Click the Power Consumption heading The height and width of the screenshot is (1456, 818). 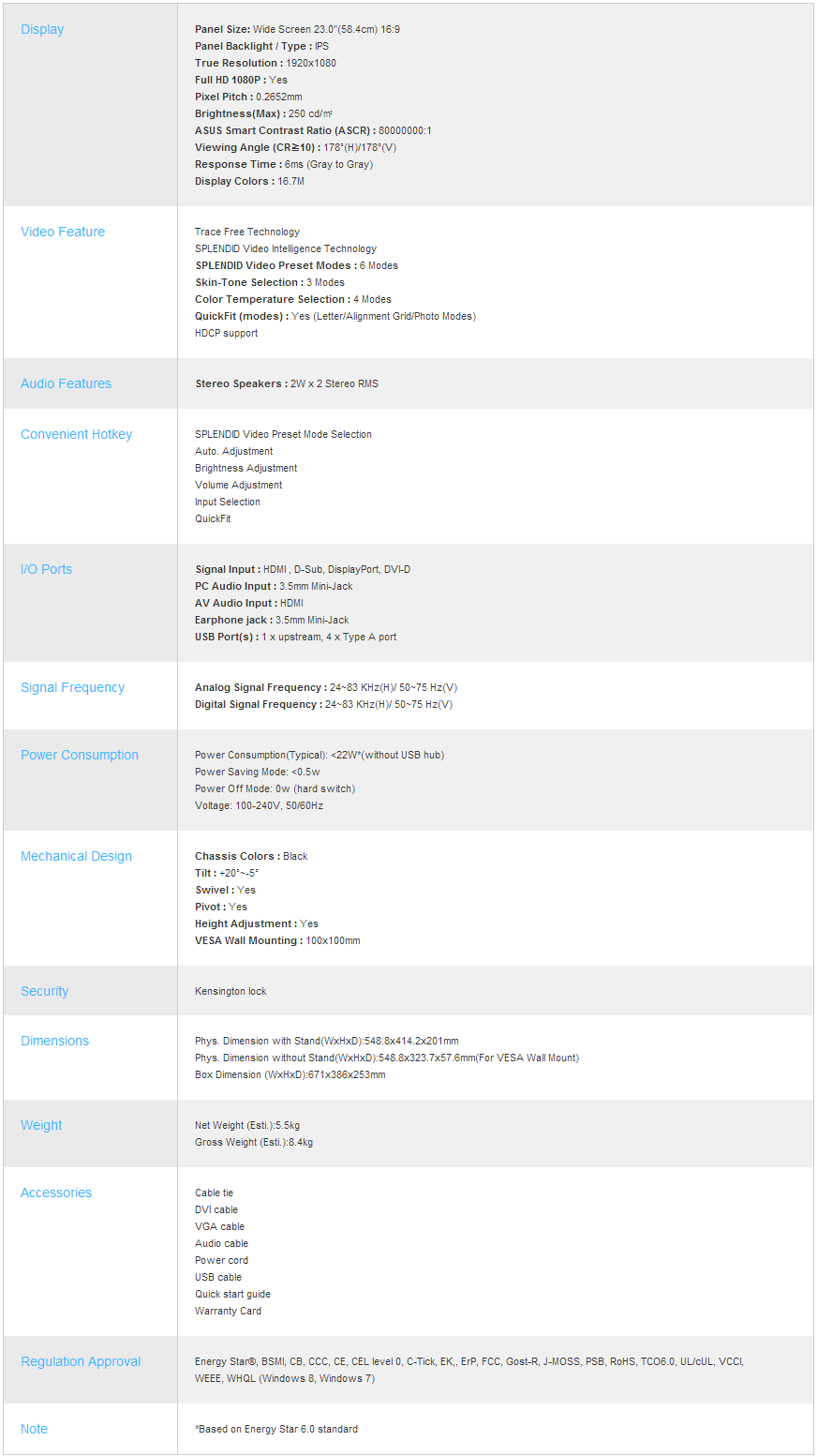click(80, 755)
